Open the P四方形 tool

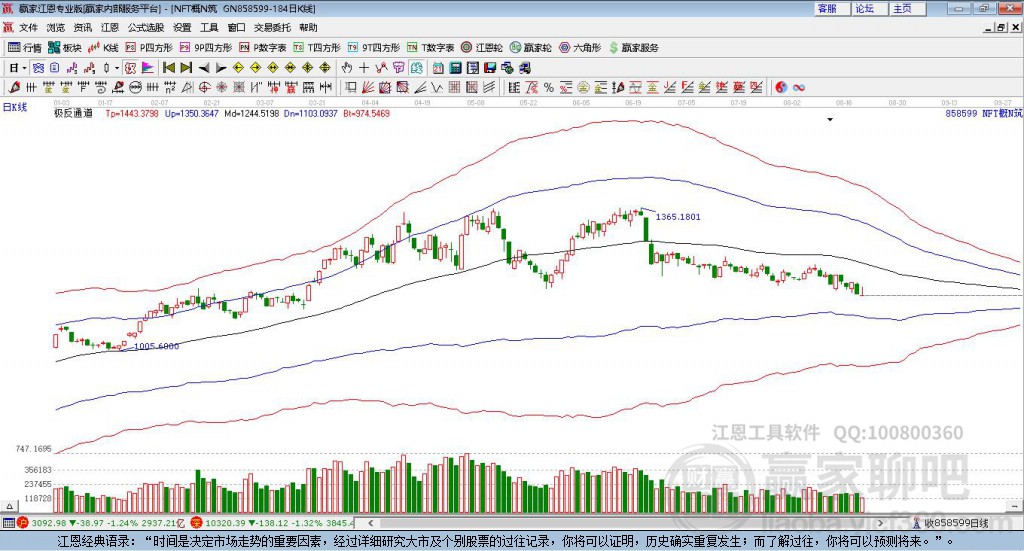pos(149,48)
